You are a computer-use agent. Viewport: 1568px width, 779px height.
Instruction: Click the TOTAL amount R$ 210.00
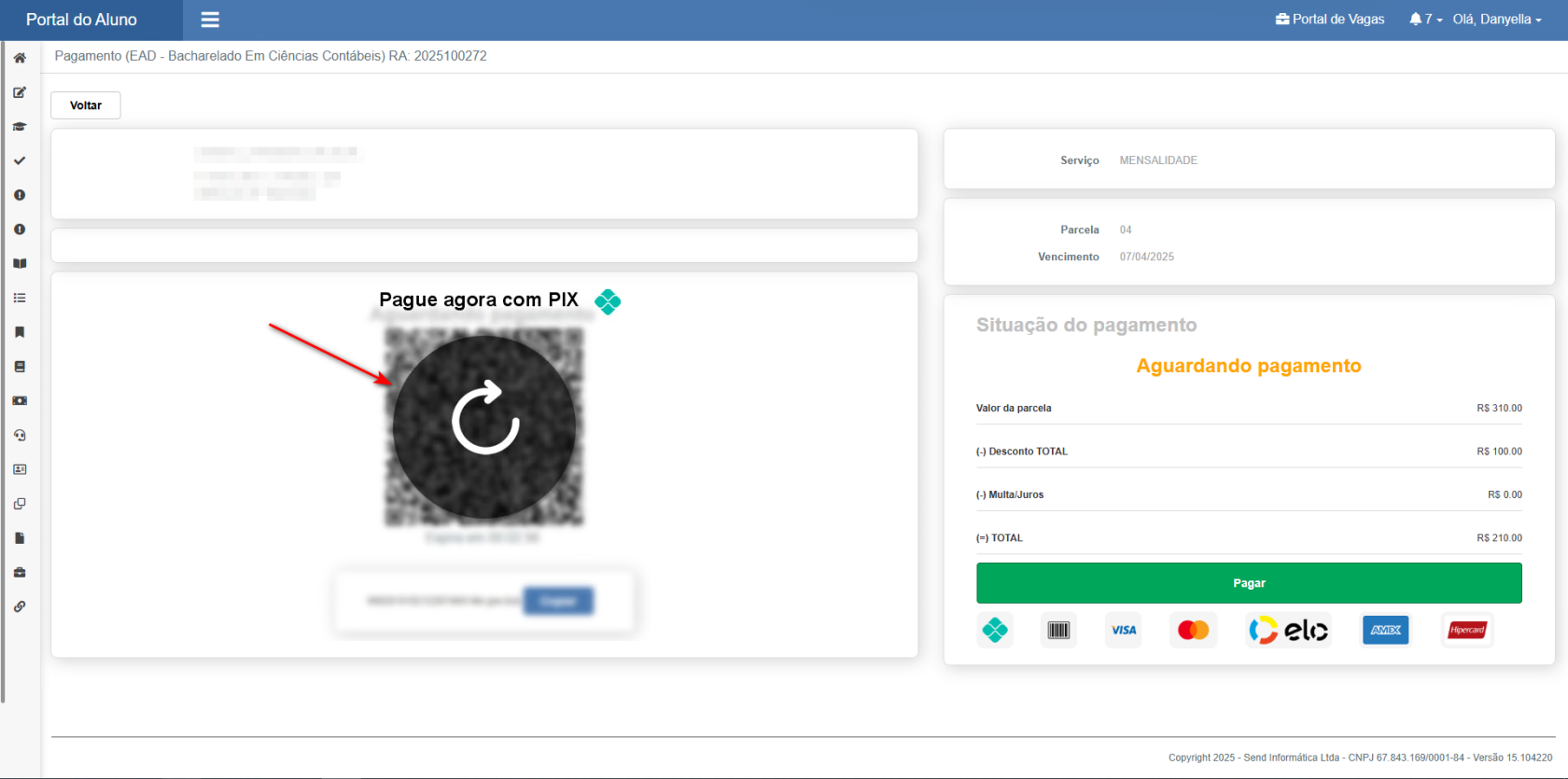(x=1499, y=538)
